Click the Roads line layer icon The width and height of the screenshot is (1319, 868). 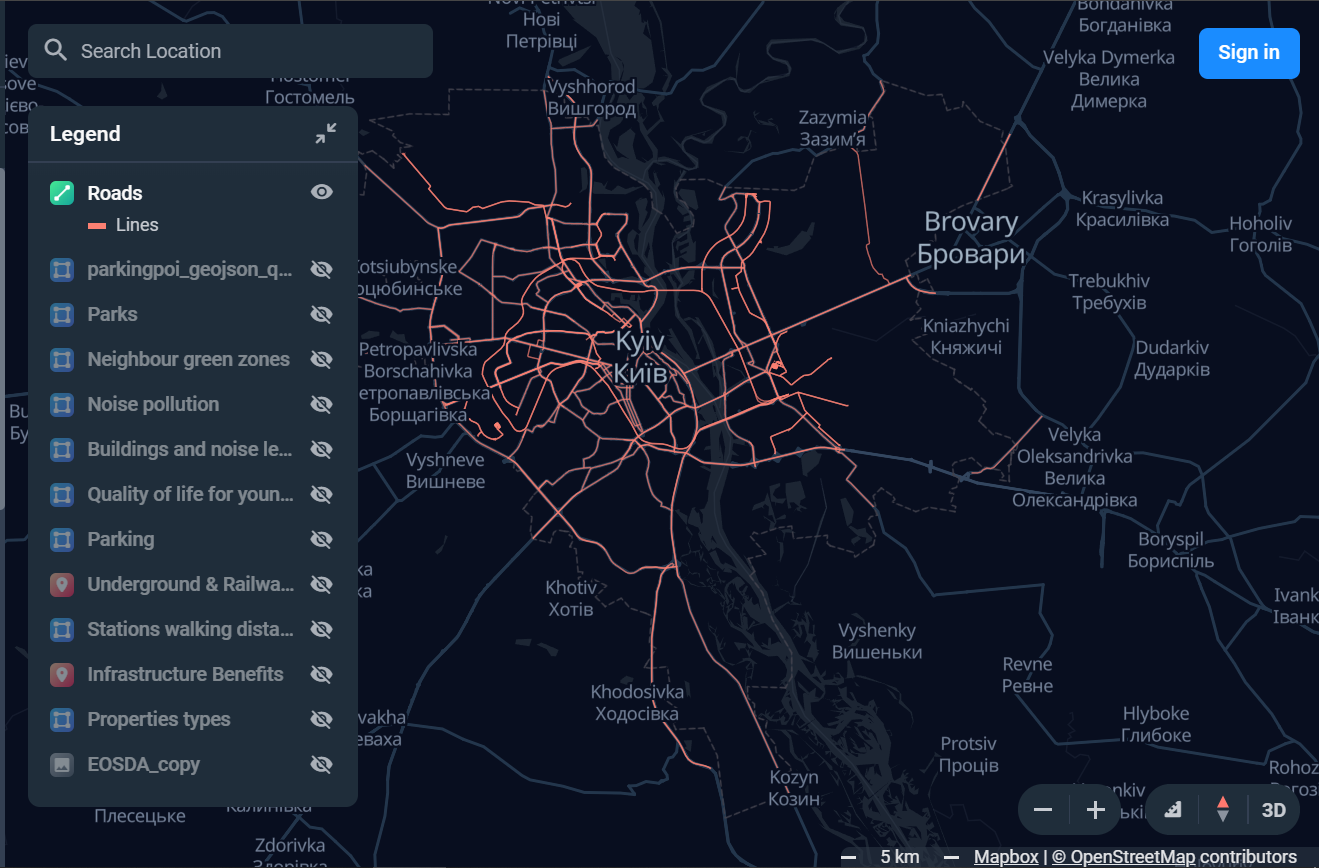pos(62,193)
